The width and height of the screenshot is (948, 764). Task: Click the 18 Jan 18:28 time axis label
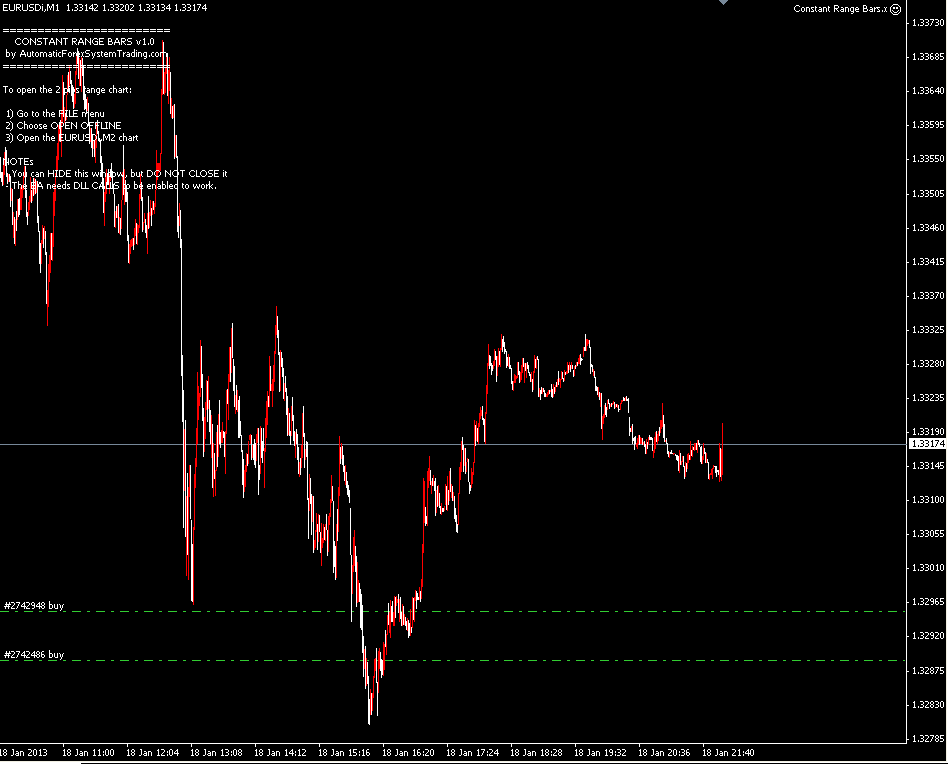tap(536, 753)
